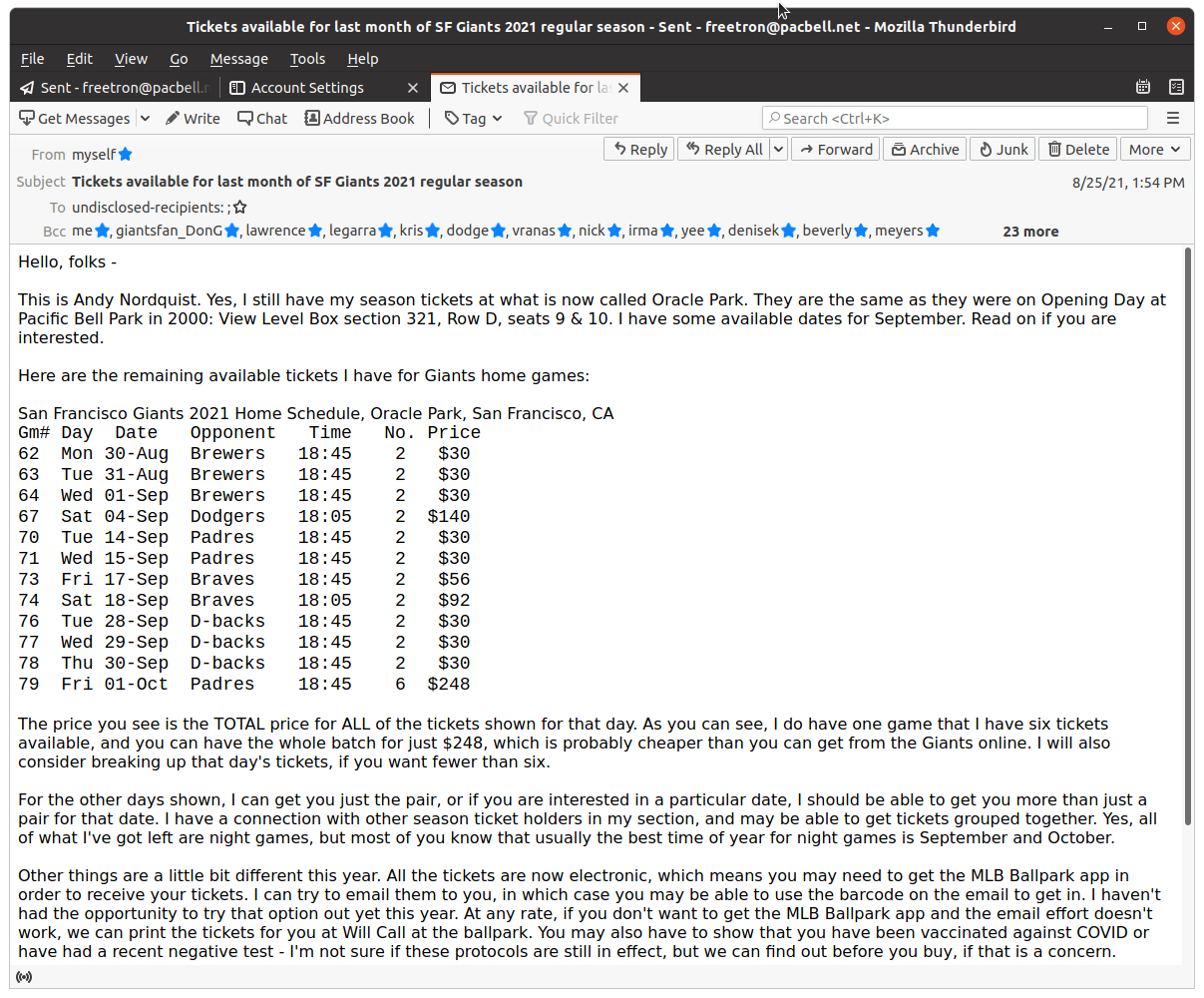
Task: Click the star next to beverly
Action: pyautogui.click(x=861, y=231)
